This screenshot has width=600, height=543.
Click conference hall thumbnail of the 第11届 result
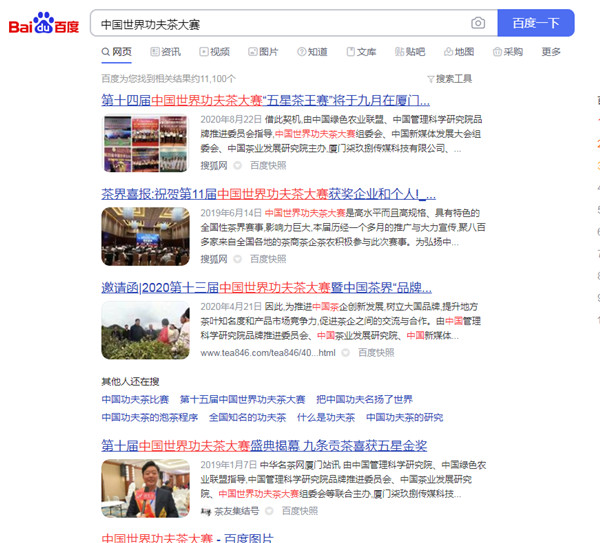click(145, 236)
